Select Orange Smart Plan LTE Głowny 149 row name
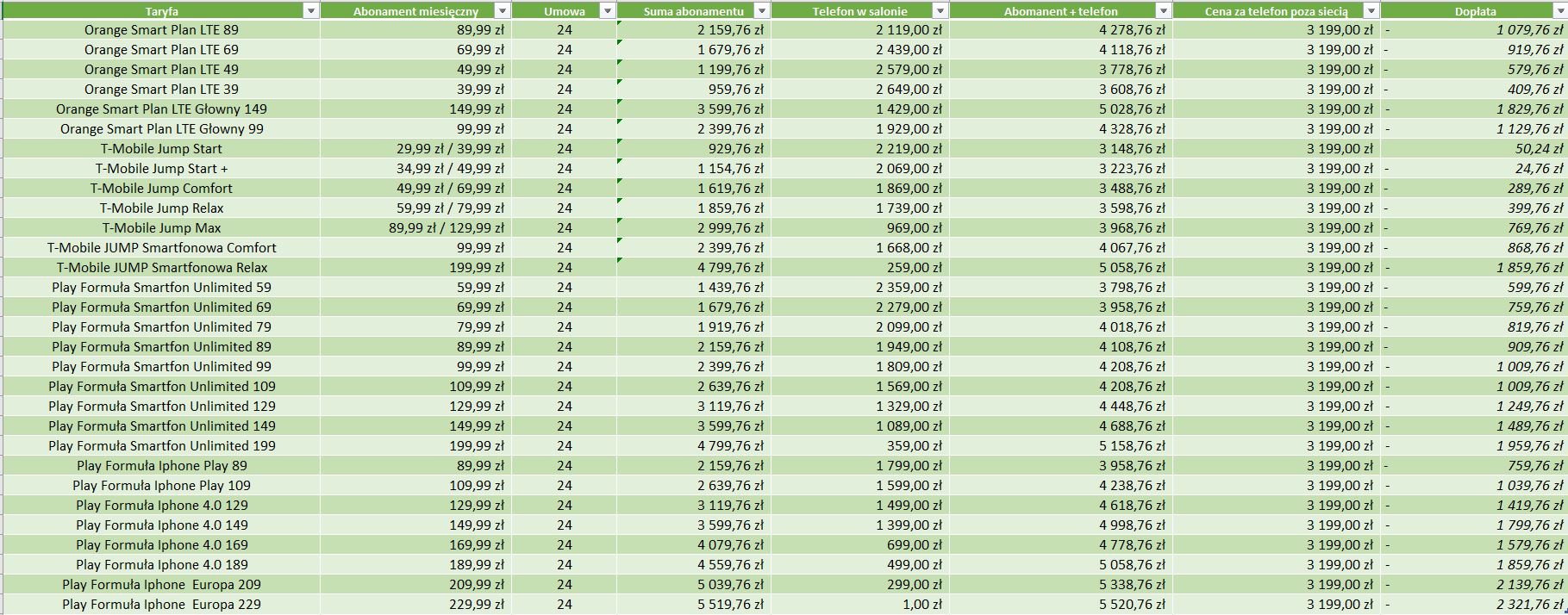Viewport: 1568px width, 615px height. point(161,109)
